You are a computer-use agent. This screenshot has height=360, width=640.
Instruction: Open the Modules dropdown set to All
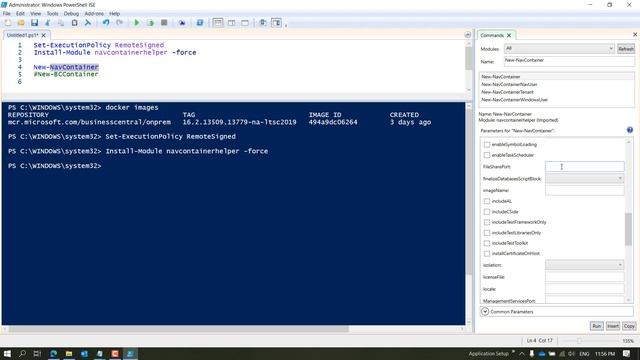(559, 49)
